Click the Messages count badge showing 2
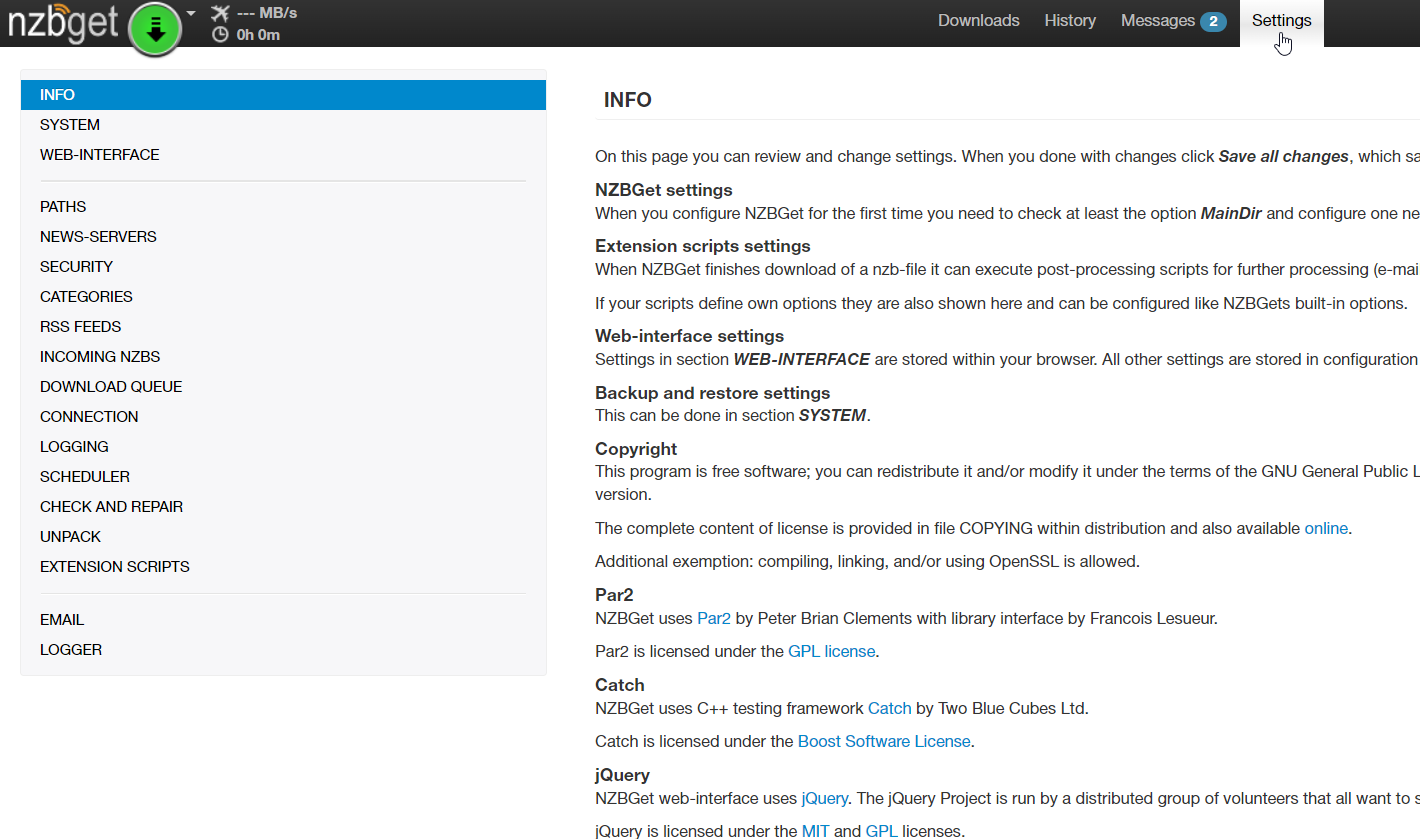Viewport: 1420px width, 839px height. tap(1213, 22)
